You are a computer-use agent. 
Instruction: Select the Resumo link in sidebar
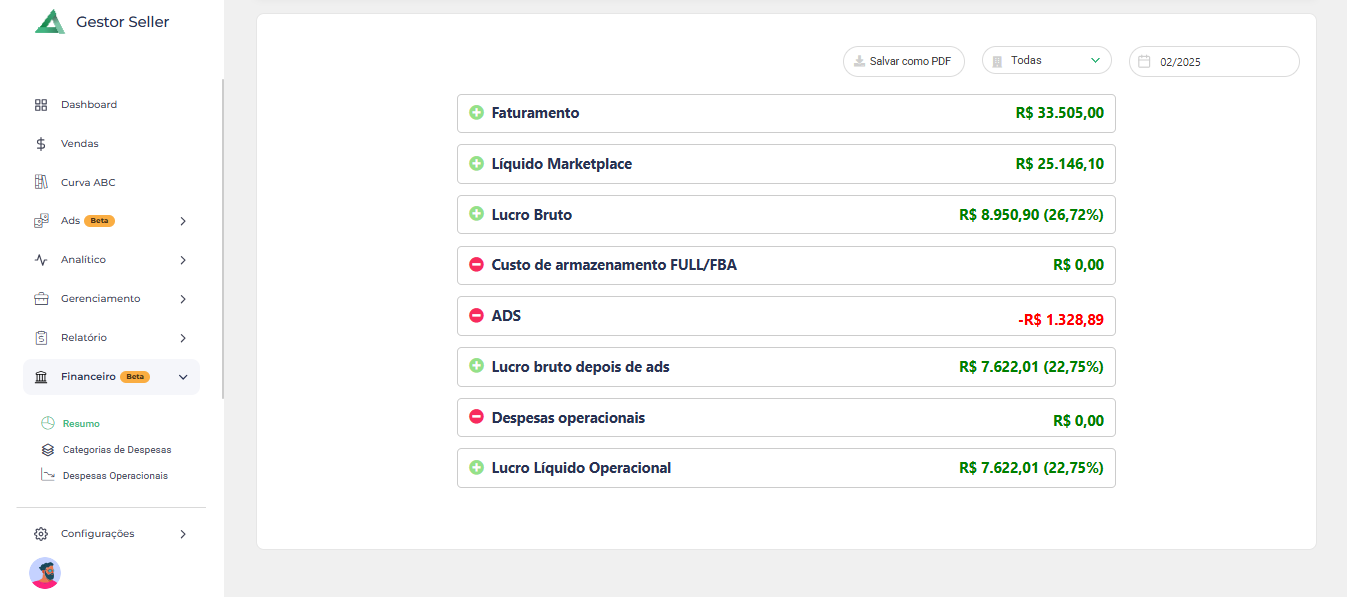coord(81,424)
